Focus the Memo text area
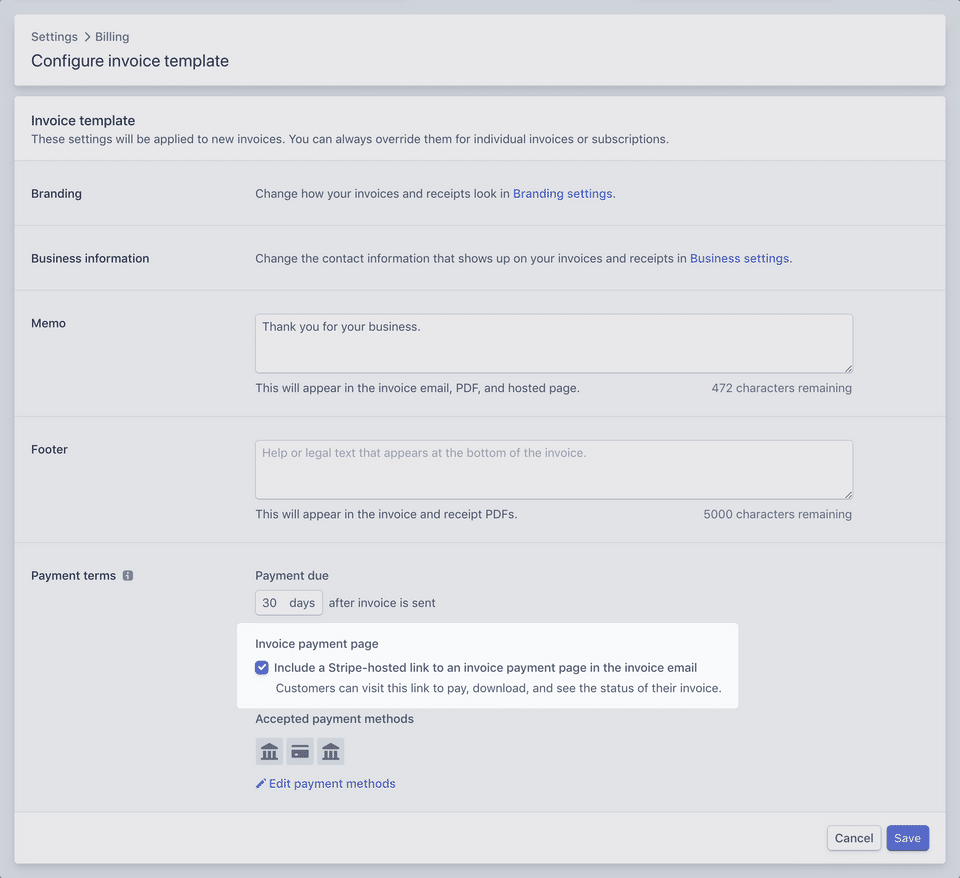The width and height of the screenshot is (960, 878). (x=554, y=344)
